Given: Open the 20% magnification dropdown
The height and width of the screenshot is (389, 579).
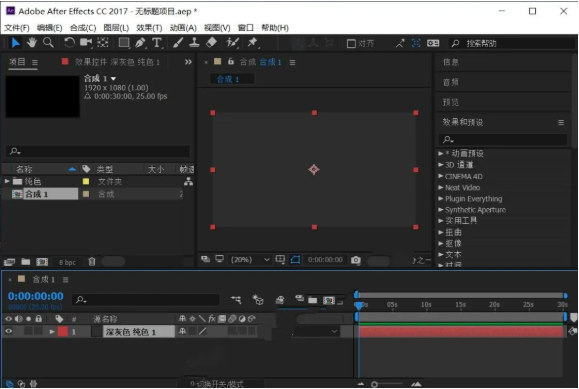Looking at the screenshot, I should pyautogui.click(x=250, y=260).
